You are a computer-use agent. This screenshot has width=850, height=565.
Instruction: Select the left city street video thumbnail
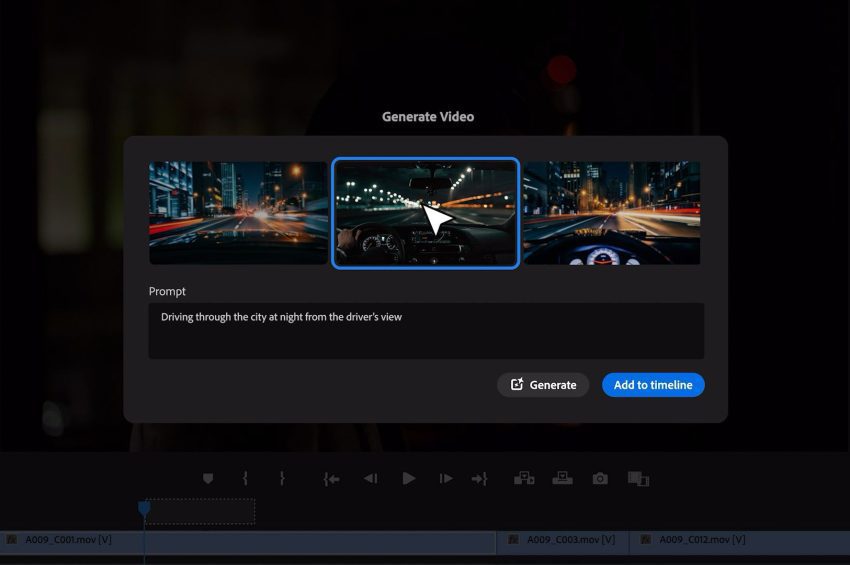[x=238, y=213]
